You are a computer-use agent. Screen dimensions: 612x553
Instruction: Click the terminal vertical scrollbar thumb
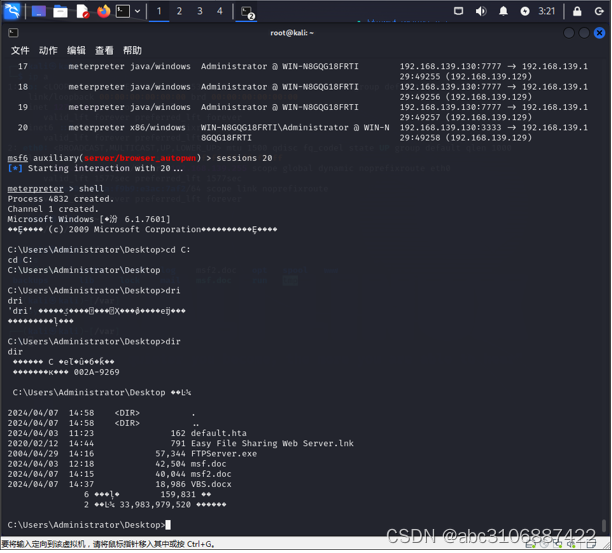[603, 525]
